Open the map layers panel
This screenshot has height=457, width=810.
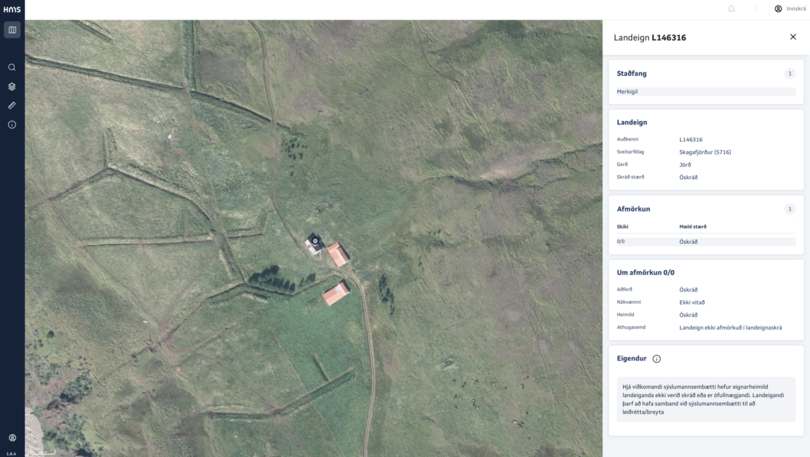(x=12, y=86)
